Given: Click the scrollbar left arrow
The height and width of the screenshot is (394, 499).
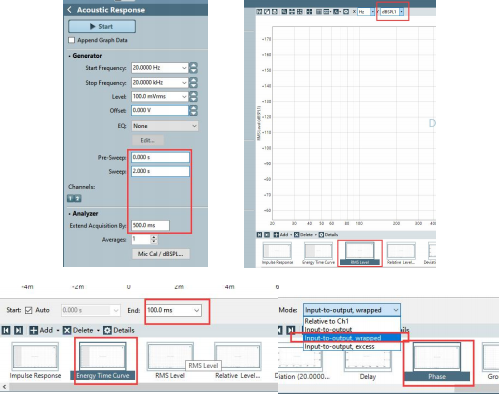Looking at the screenshot, I should pyautogui.click(x=5, y=387).
